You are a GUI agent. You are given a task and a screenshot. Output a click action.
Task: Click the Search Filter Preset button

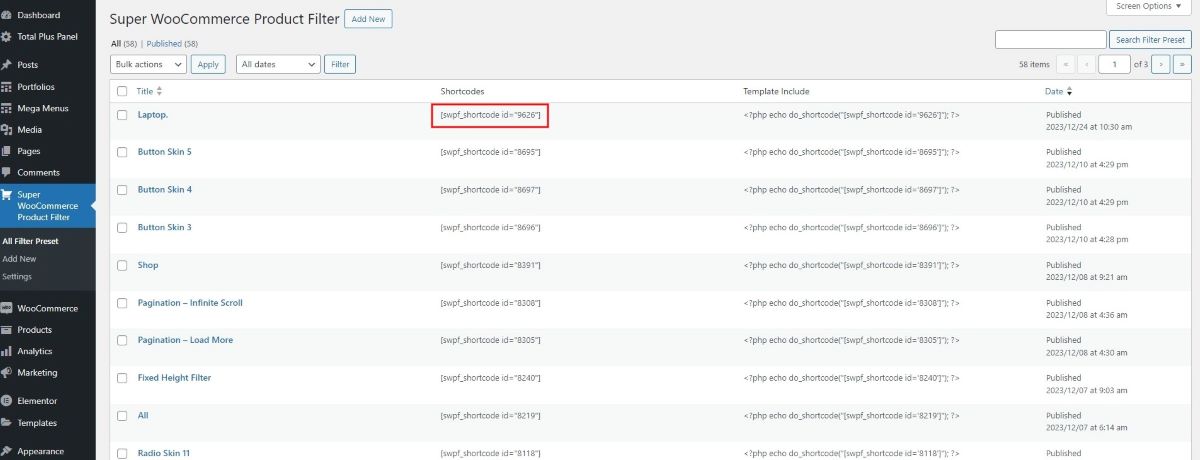[x=1150, y=40]
